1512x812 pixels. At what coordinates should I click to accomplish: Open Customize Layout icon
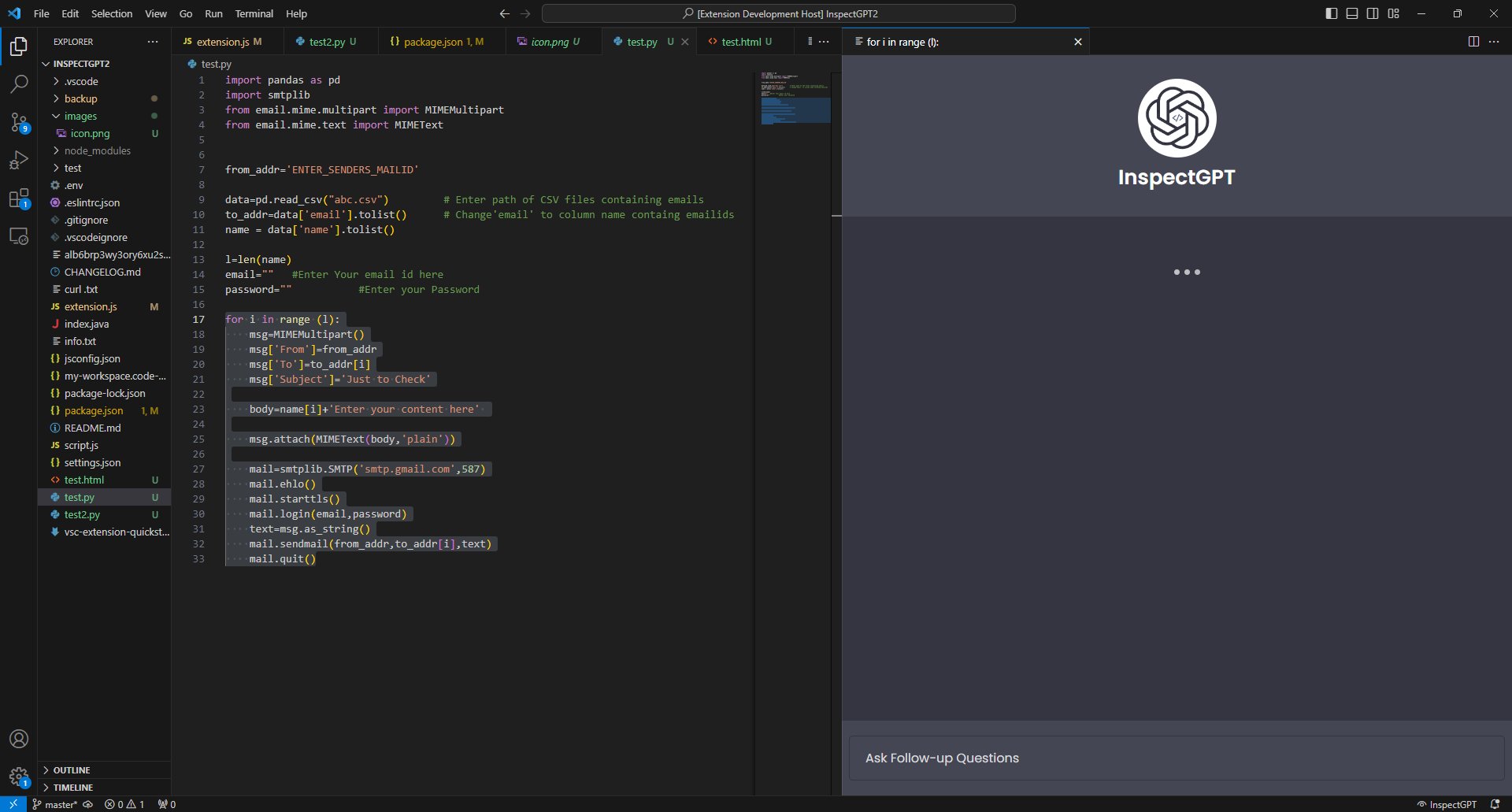pyautogui.click(x=1394, y=13)
